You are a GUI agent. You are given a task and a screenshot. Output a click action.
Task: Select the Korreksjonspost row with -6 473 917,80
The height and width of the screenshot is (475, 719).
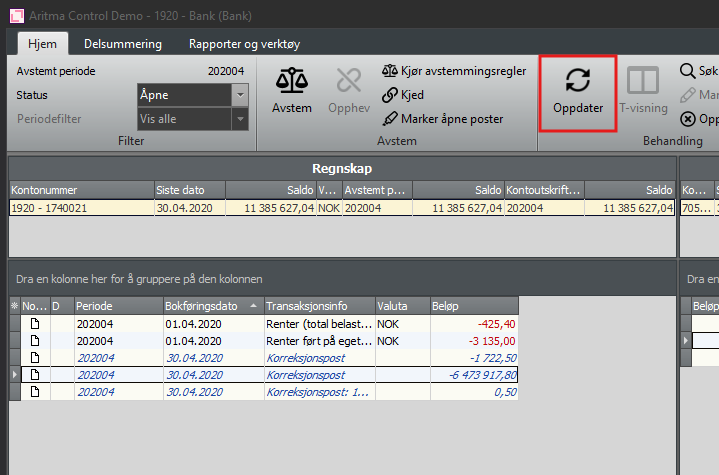[x=305, y=374]
